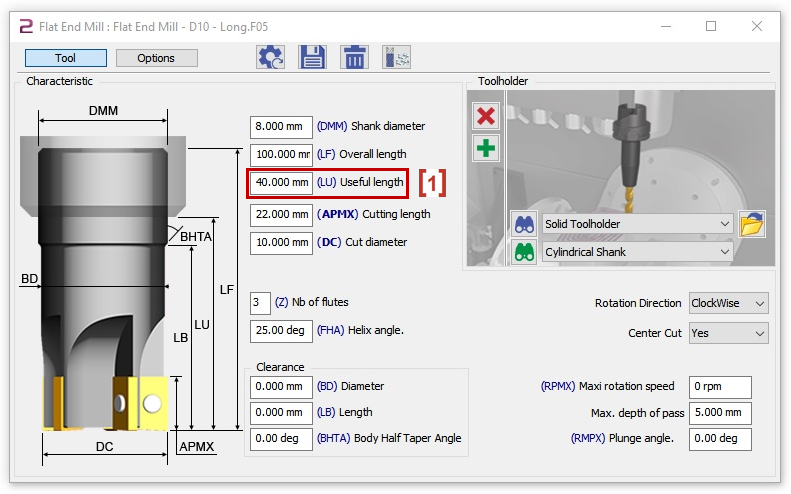The width and height of the screenshot is (791, 494).
Task: Click blue binoculars beside Solid Toolholder
Action: click(x=525, y=224)
